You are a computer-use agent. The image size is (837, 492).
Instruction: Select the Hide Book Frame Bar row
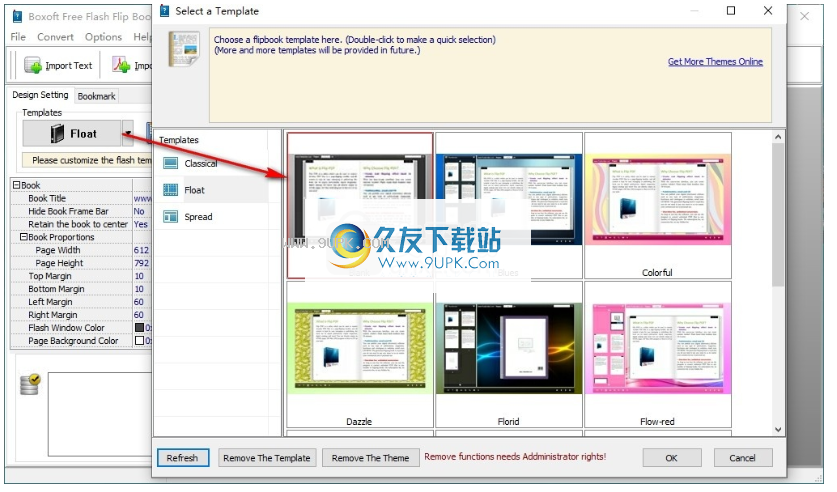(x=81, y=211)
